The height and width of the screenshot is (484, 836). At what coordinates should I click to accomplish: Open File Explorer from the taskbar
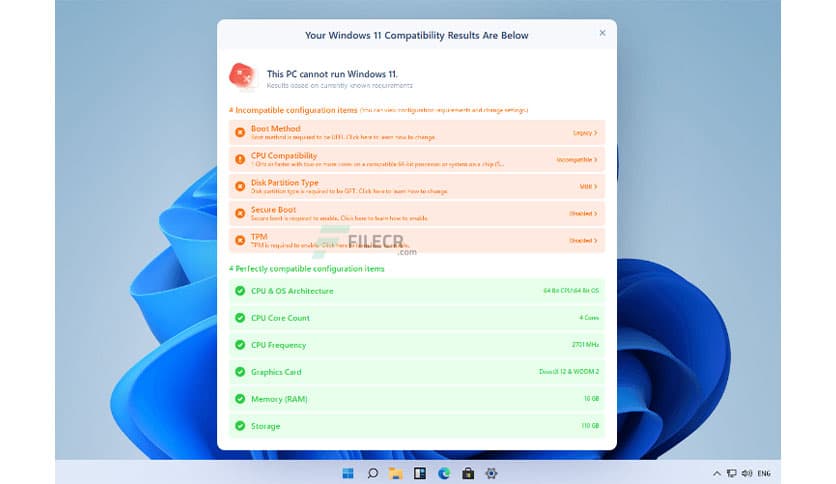(x=396, y=473)
